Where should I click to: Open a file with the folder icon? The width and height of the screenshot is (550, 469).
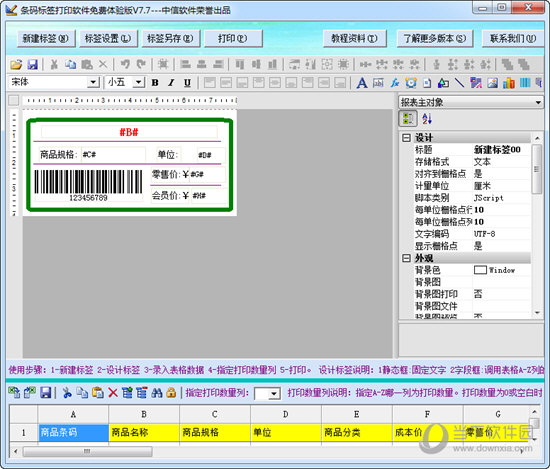(16, 64)
